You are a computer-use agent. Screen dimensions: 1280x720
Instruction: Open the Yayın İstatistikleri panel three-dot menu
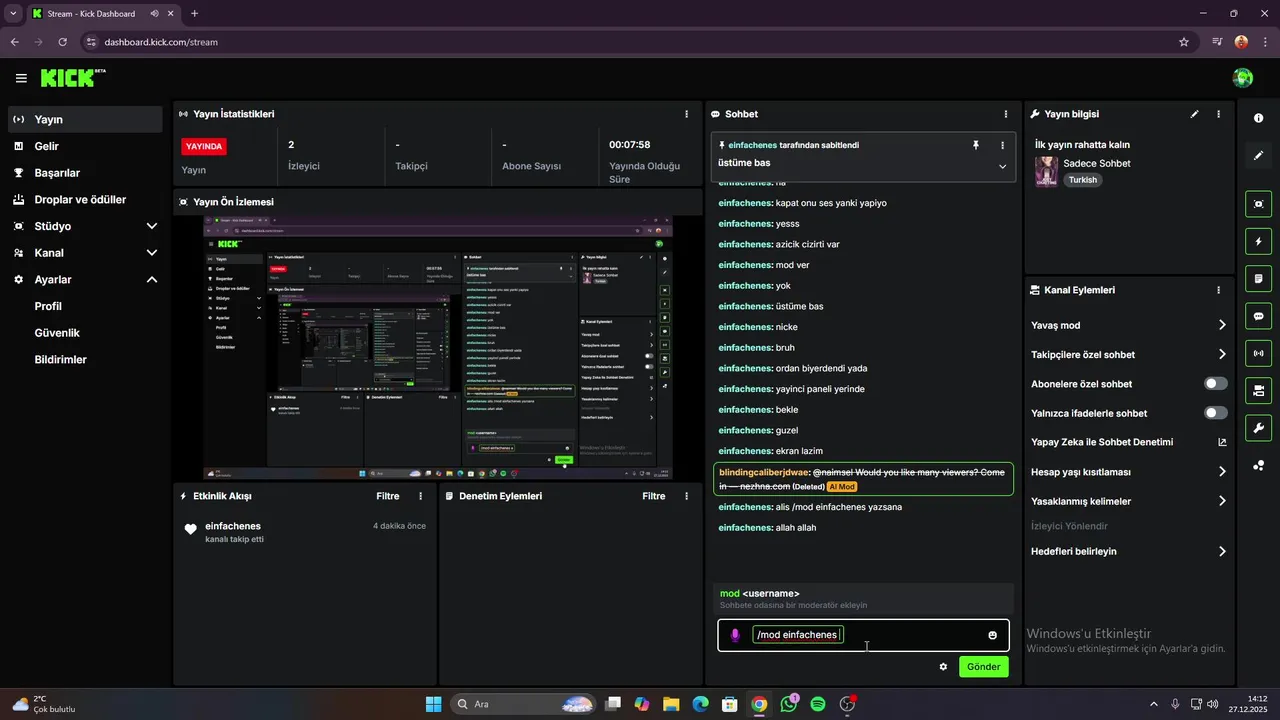click(x=686, y=114)
